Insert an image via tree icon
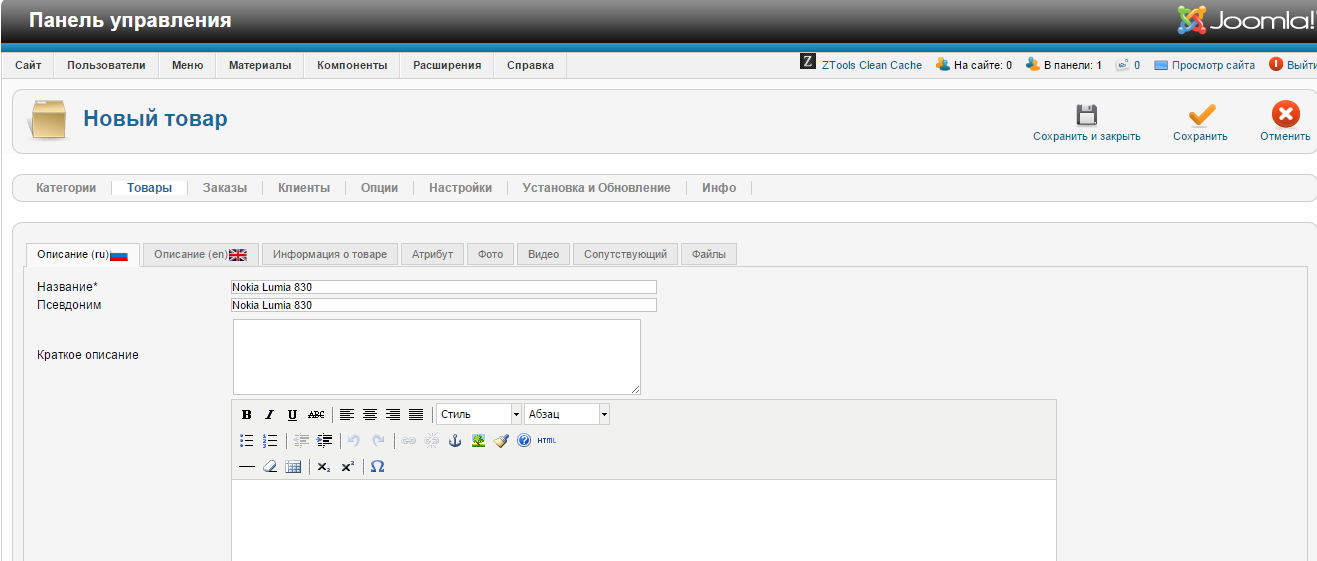The width and height of the screenshot is (1317, 561). pos(478,440)
